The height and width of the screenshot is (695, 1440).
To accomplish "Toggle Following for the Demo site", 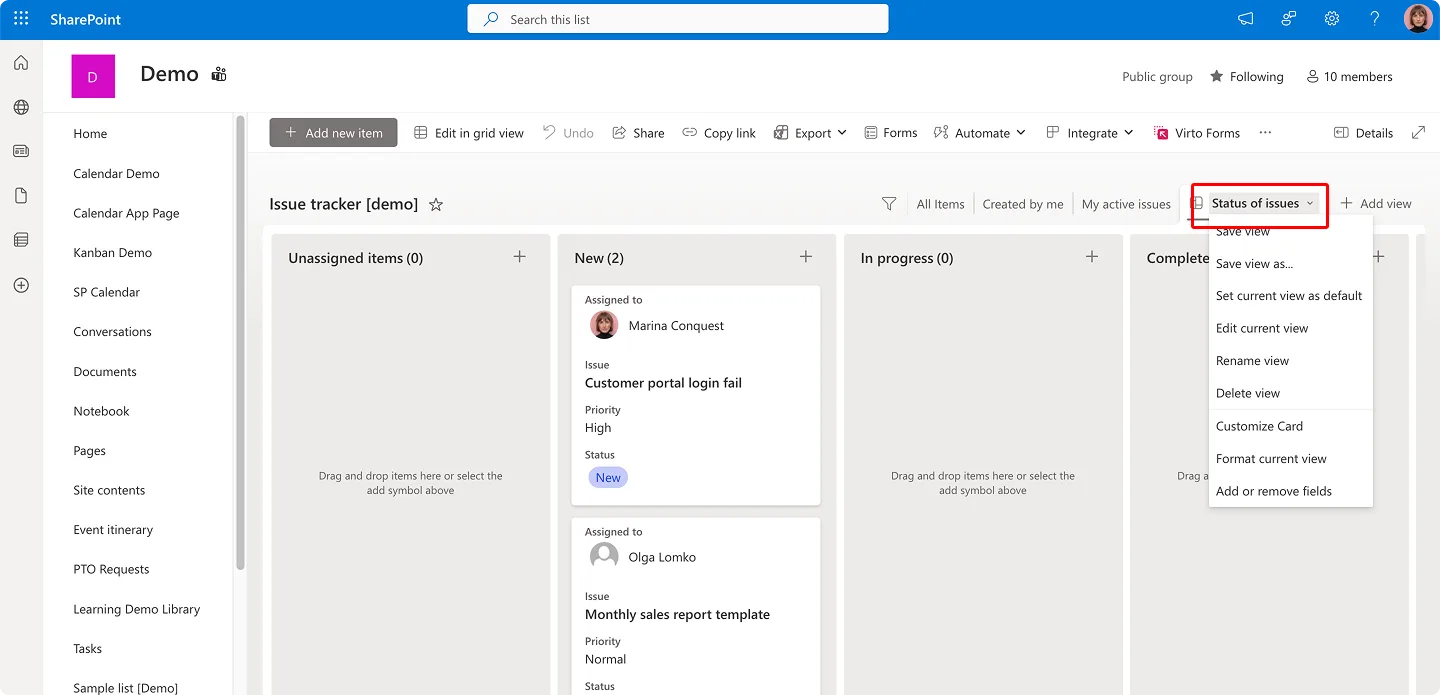I will tap(1246, 76).
